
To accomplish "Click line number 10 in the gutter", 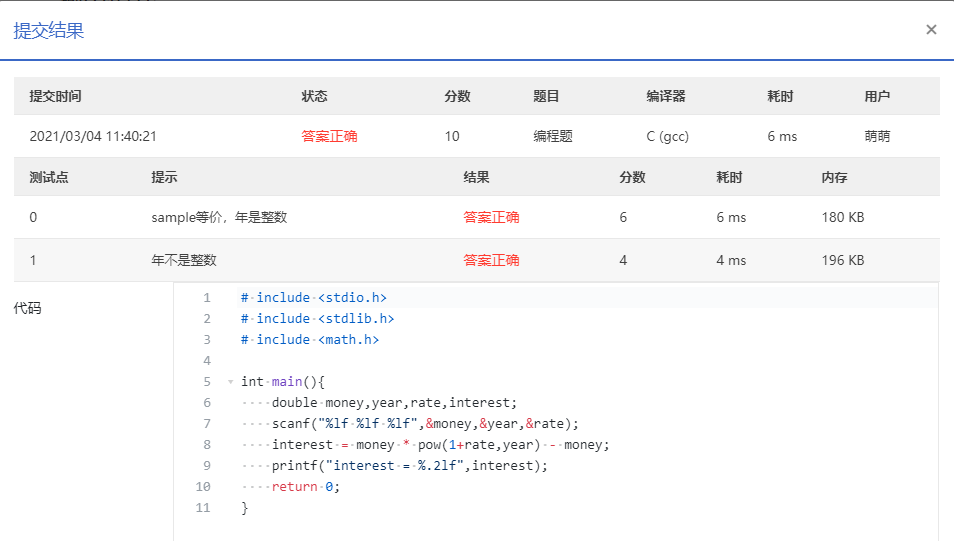I will pyautogui.click(x=203, y=487).
